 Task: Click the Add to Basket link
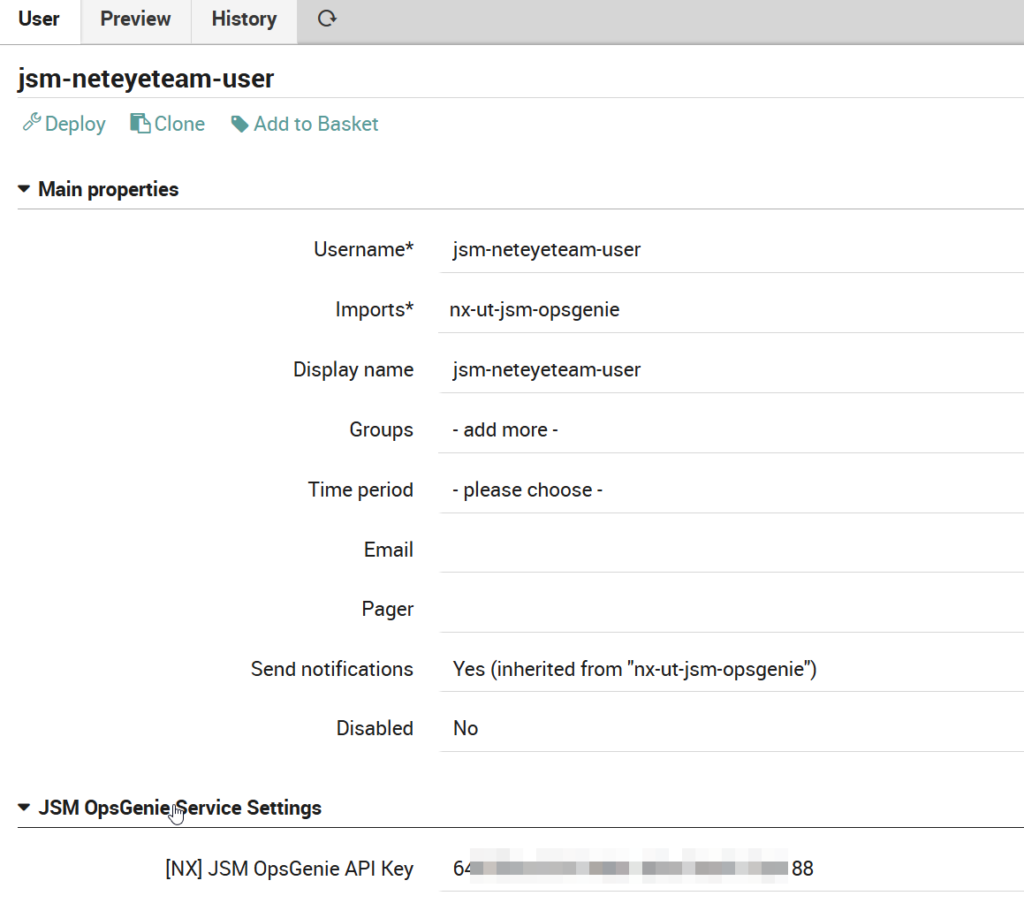304,123
